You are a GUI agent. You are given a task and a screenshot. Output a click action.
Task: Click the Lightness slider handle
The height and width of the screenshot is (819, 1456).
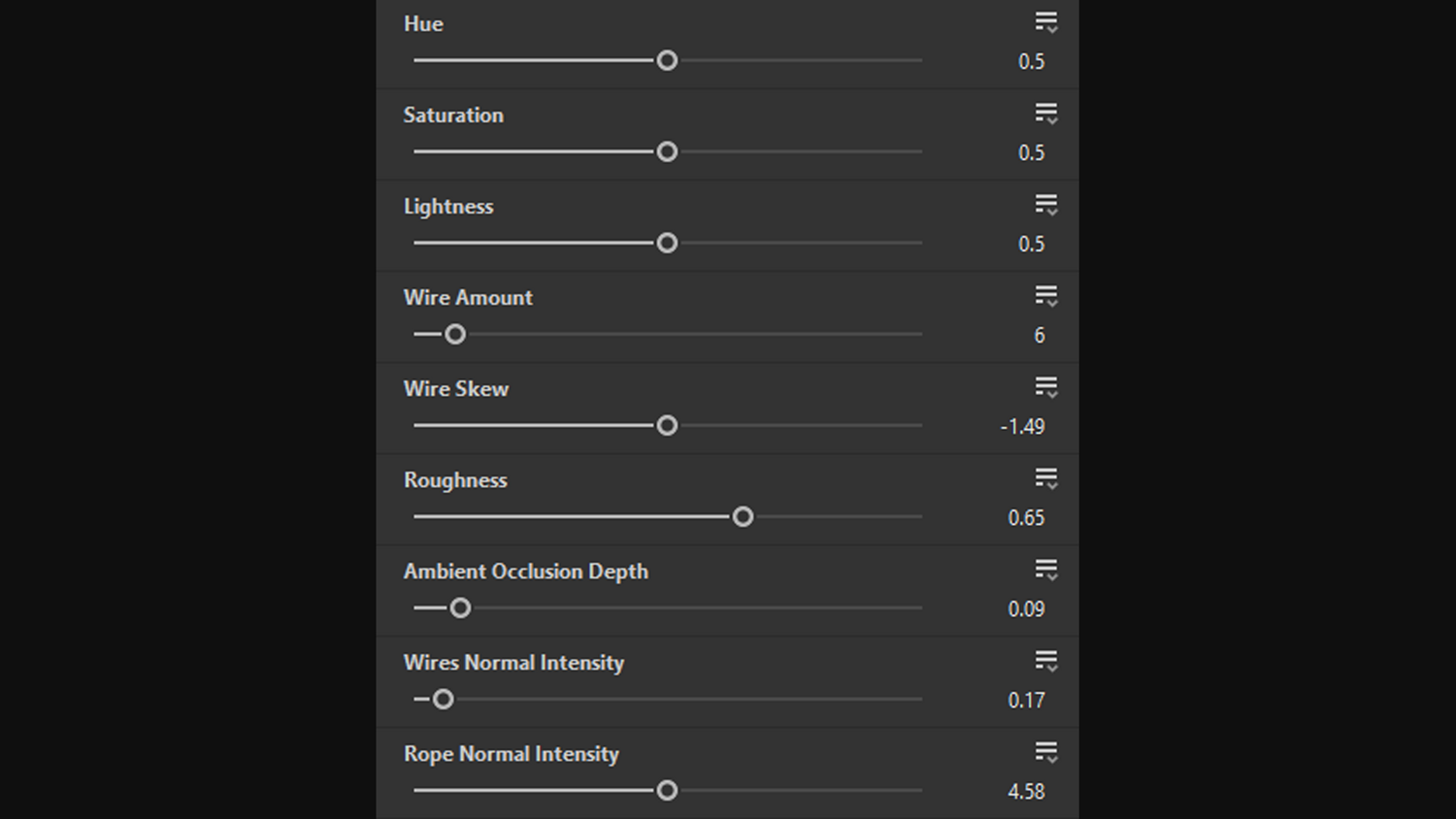tap(667, 244)
